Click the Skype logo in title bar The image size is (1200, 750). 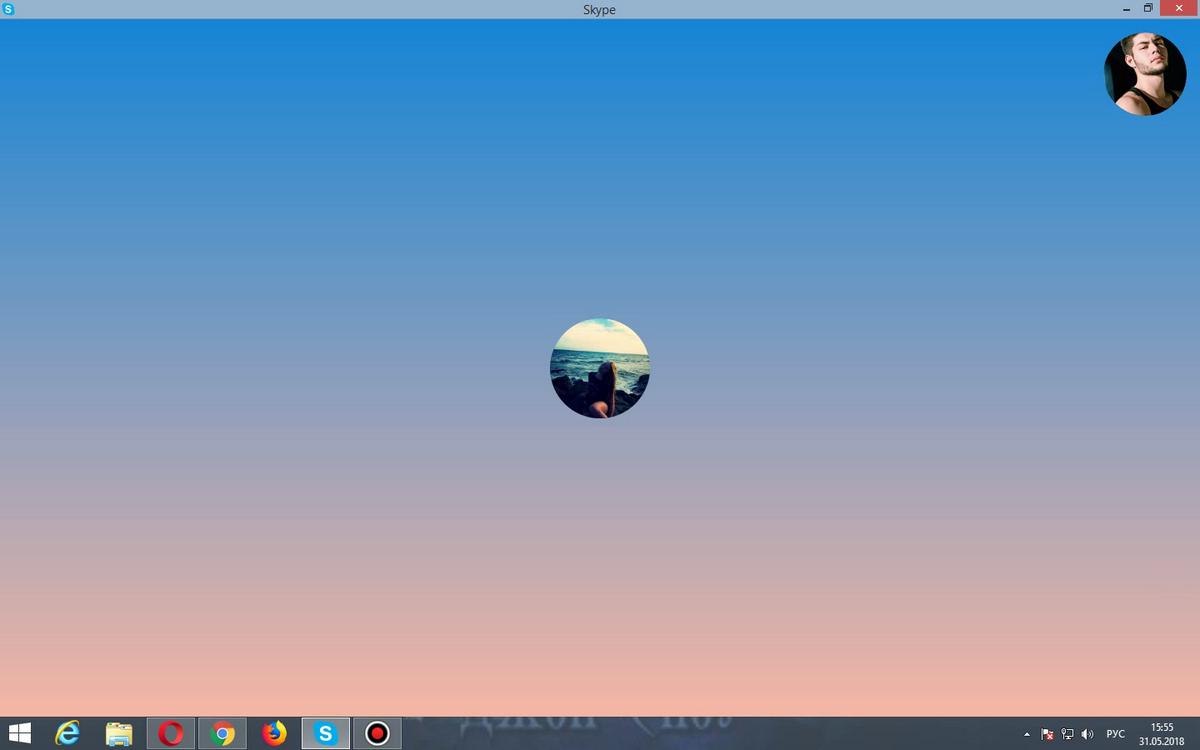coord(8,9)
